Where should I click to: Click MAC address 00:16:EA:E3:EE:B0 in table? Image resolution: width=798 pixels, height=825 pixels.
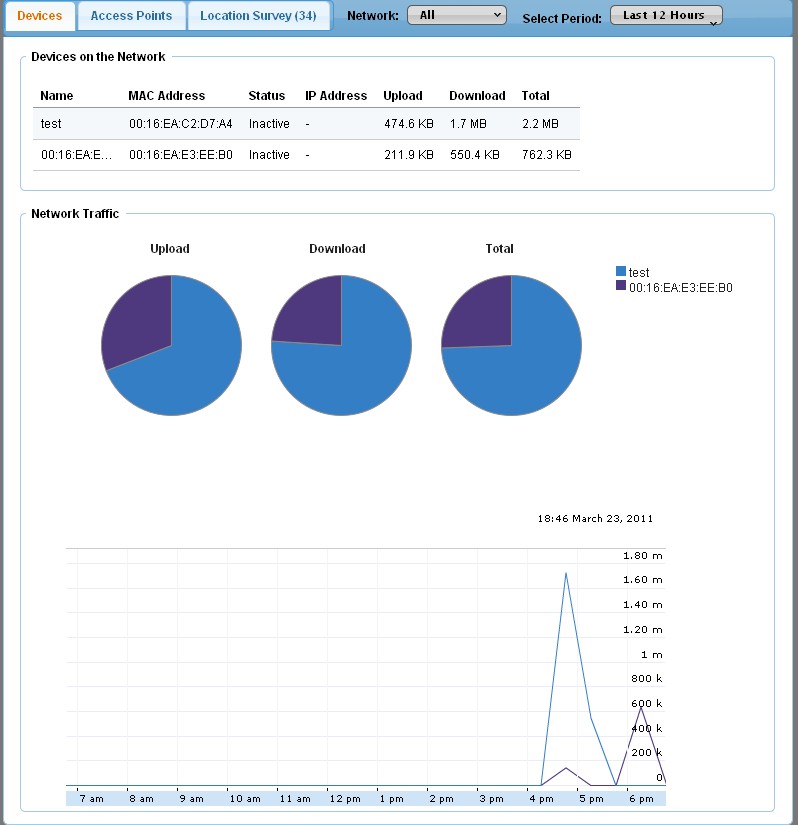coord(180,155)
